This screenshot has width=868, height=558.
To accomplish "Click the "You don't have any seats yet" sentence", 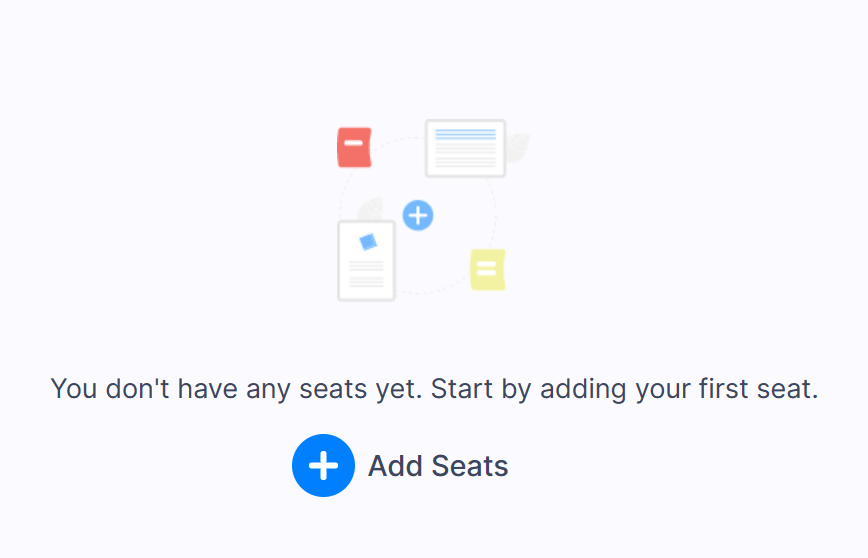I will point(236,389).
